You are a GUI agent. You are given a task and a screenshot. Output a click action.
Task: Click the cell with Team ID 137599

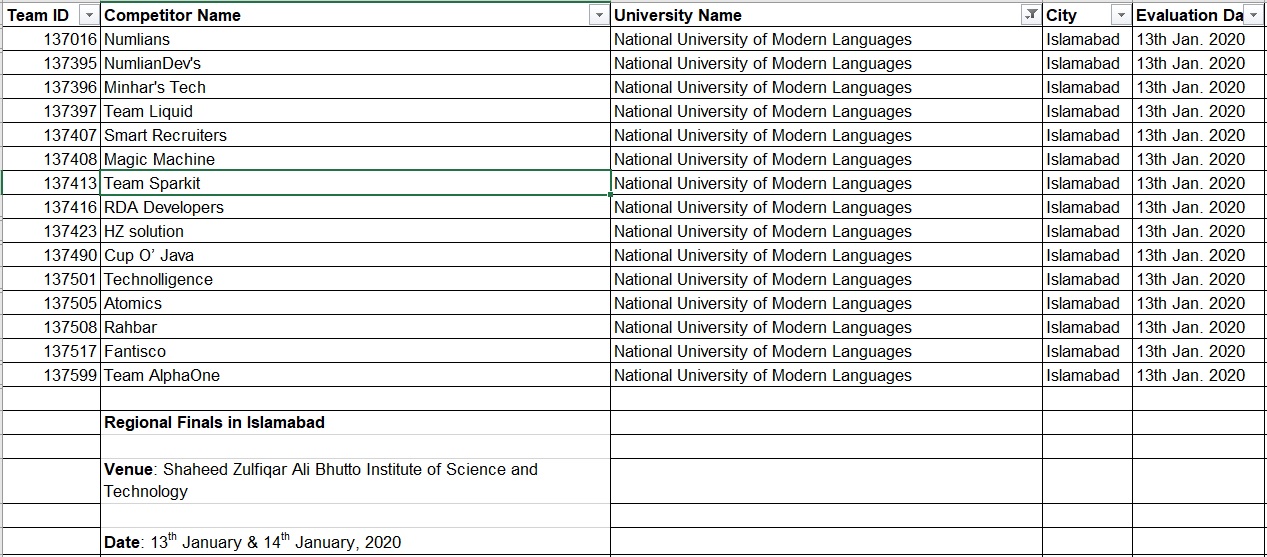pos(51,375)
